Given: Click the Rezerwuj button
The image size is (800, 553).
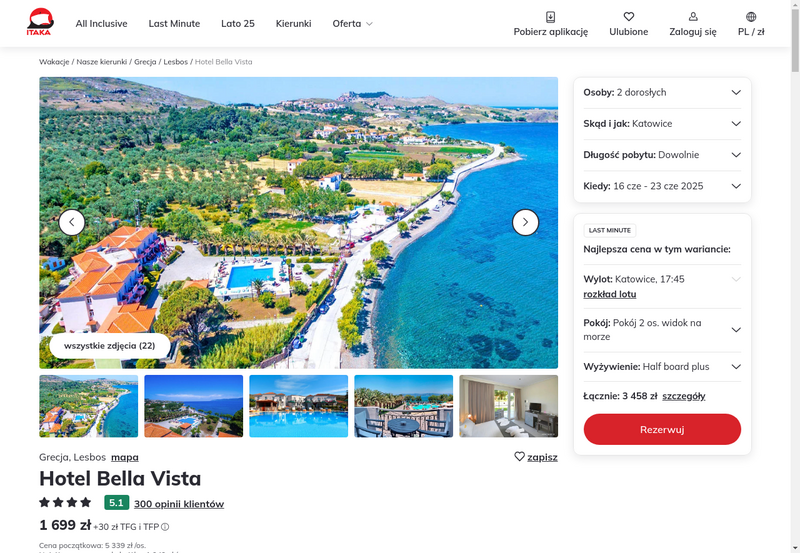Looking at the screenshot, I should [x=662, y=429].
